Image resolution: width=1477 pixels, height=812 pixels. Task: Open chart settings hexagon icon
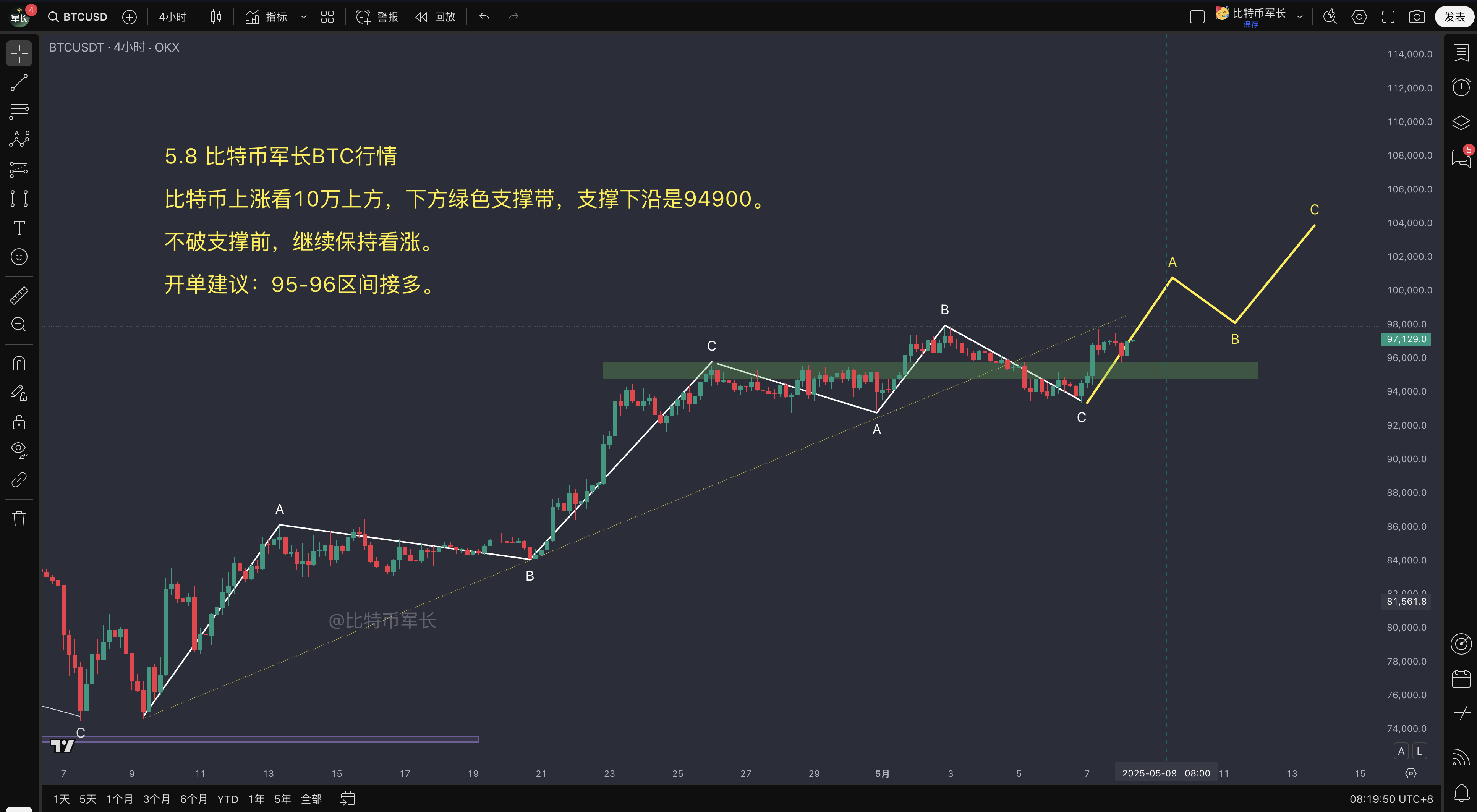pyautogui.click(x=1359, y=17)
